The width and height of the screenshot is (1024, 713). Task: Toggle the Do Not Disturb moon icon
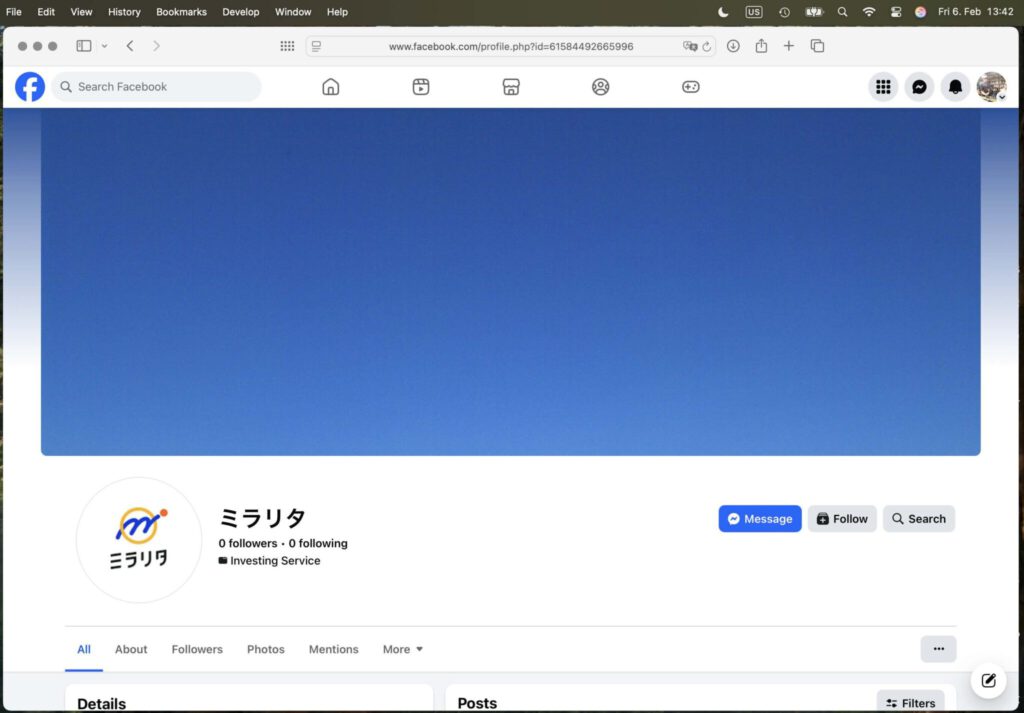(x=723, y=12)
